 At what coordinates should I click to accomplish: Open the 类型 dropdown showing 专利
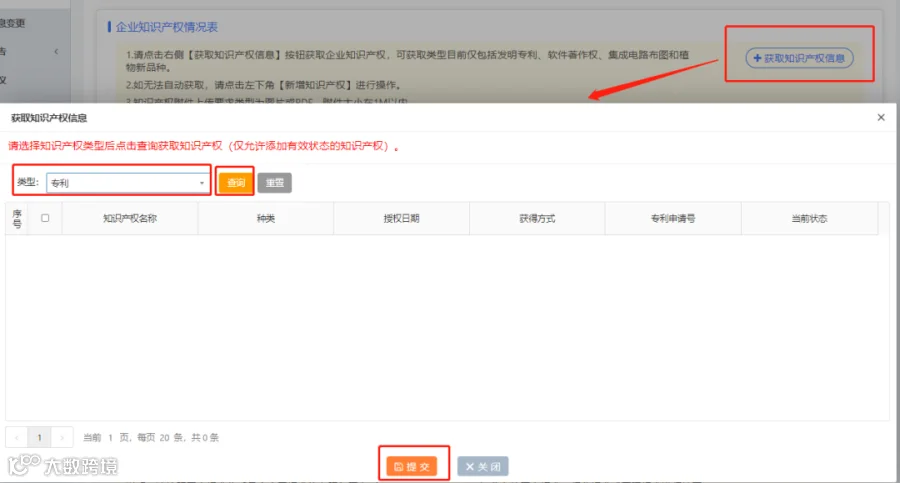127,183
